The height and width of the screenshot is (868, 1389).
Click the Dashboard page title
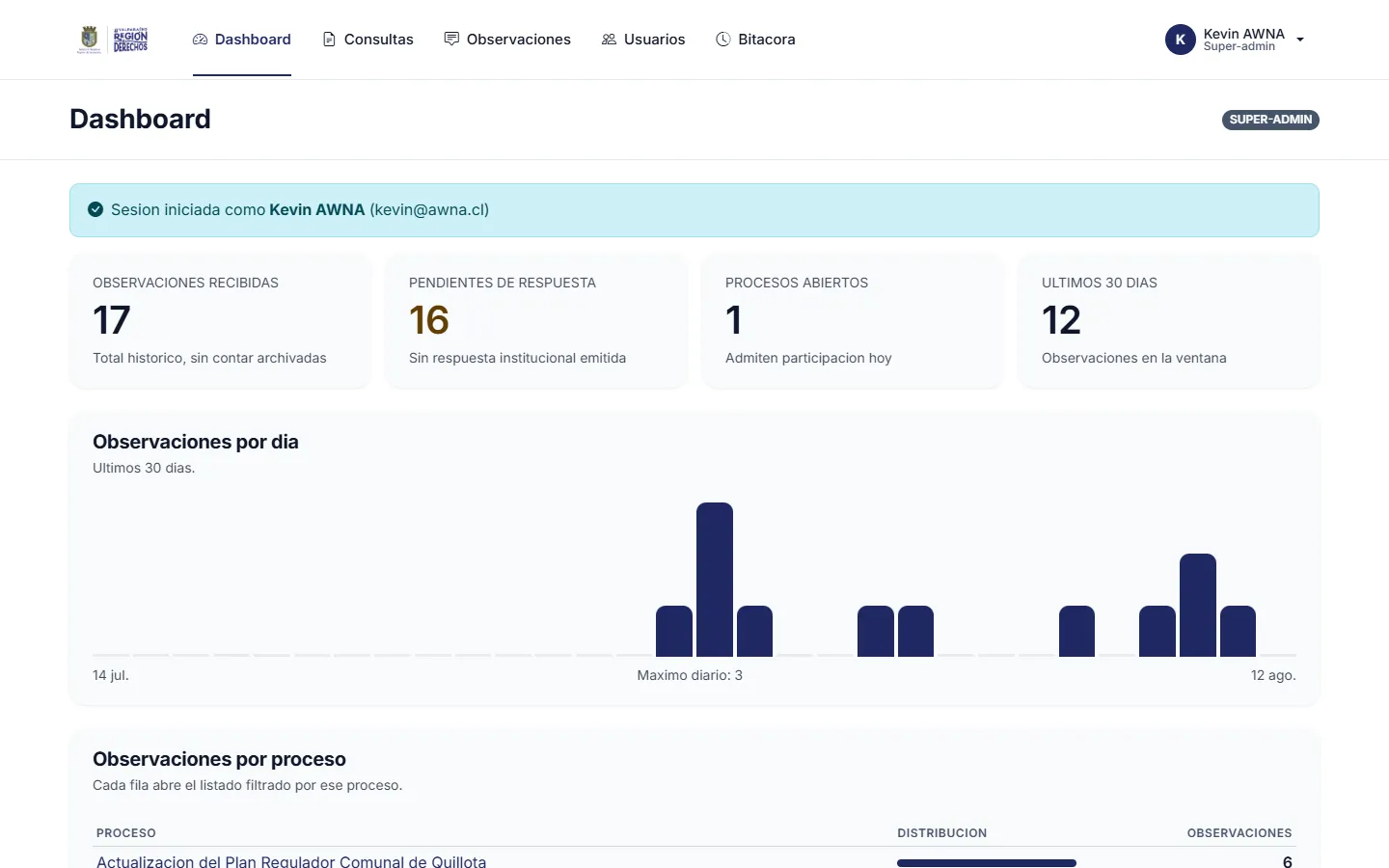coord(140,119)
